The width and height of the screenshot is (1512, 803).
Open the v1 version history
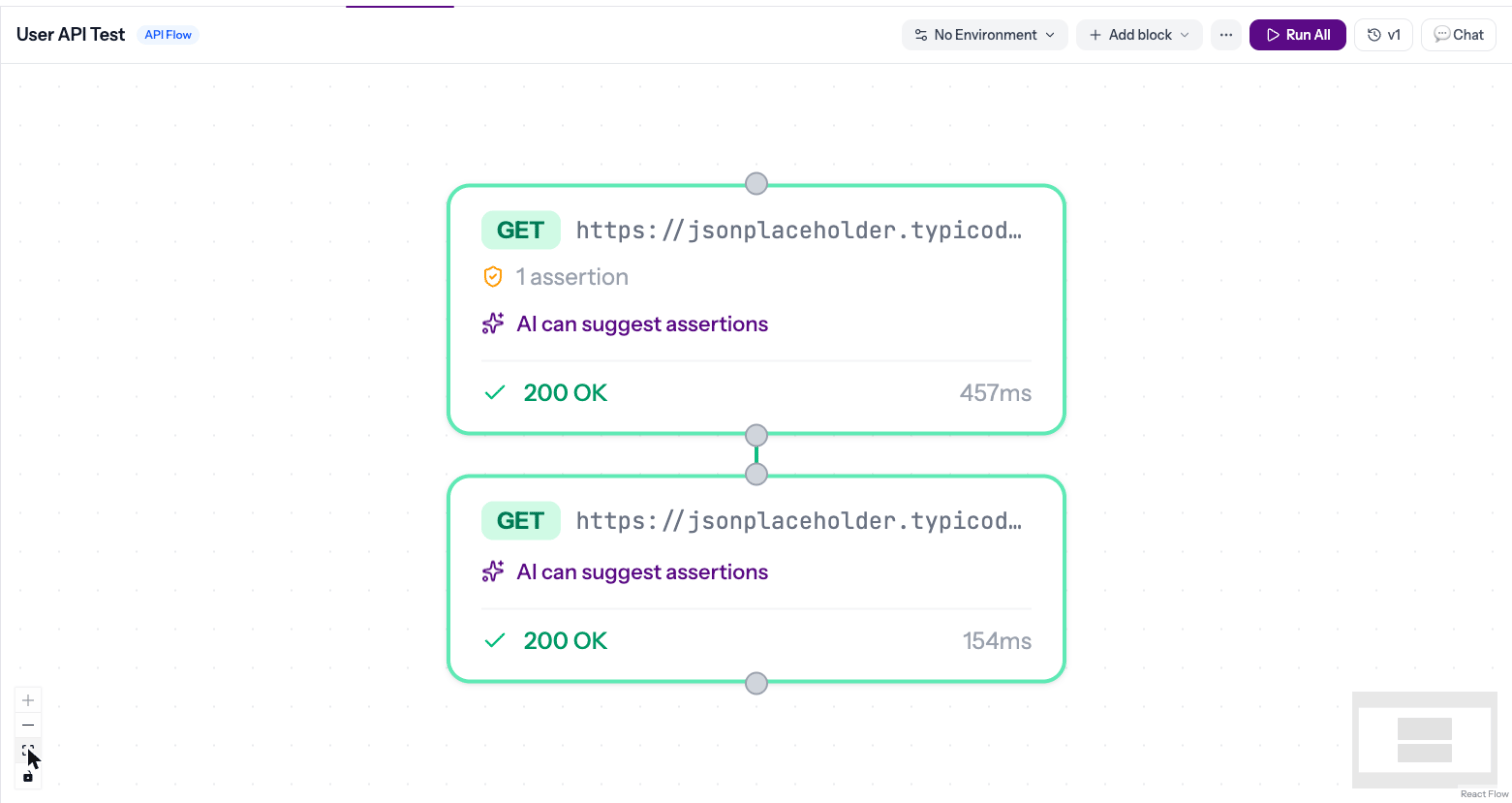pos(1384,35)
